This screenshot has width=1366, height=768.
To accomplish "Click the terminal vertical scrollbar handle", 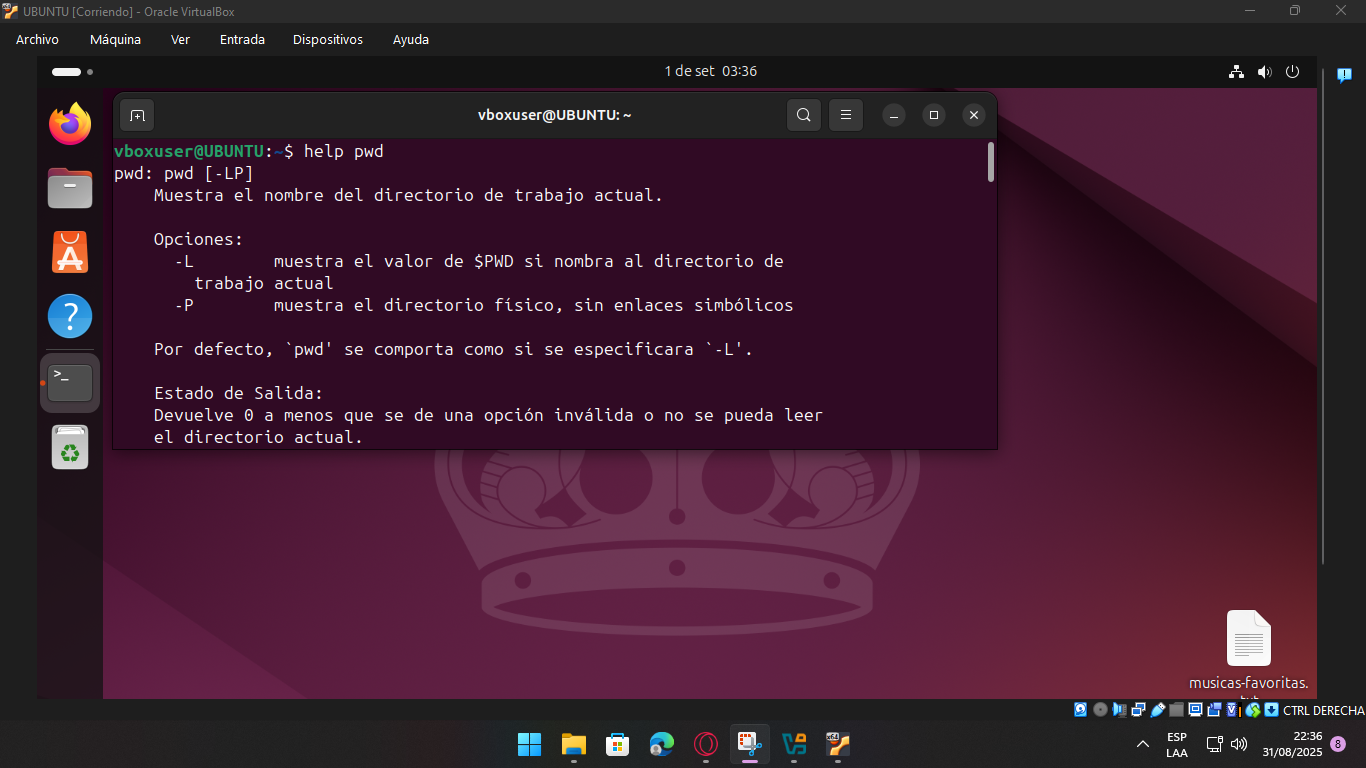I will pyautogui.click(x=991, y=162).
